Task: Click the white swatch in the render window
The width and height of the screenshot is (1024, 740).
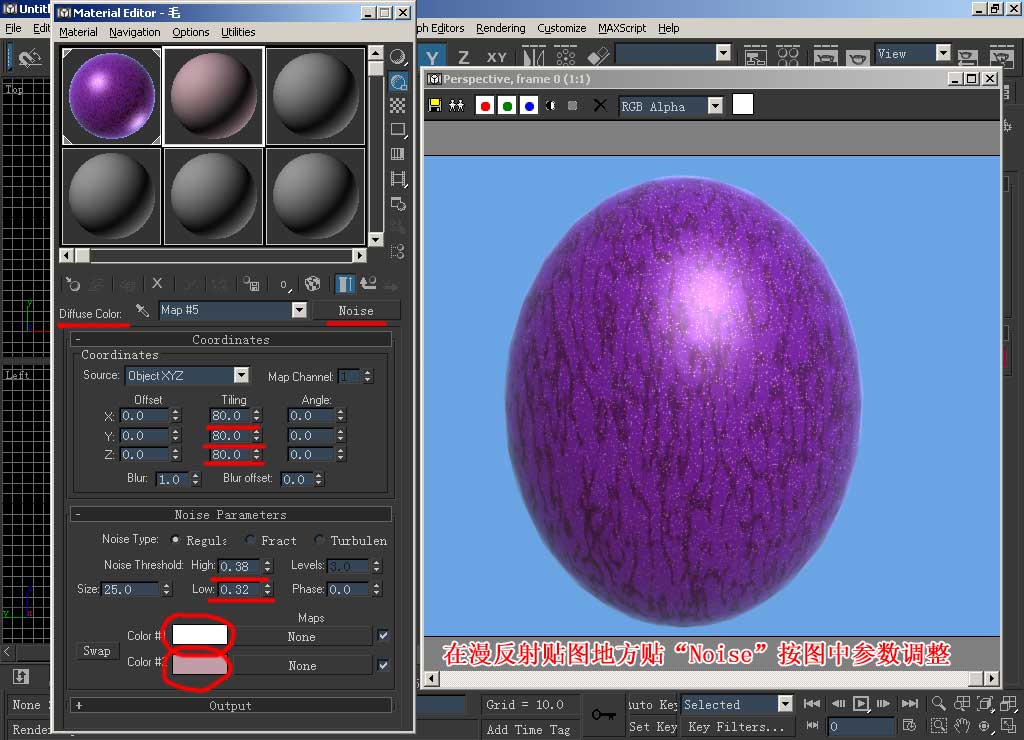Action: tap(743, 105)
